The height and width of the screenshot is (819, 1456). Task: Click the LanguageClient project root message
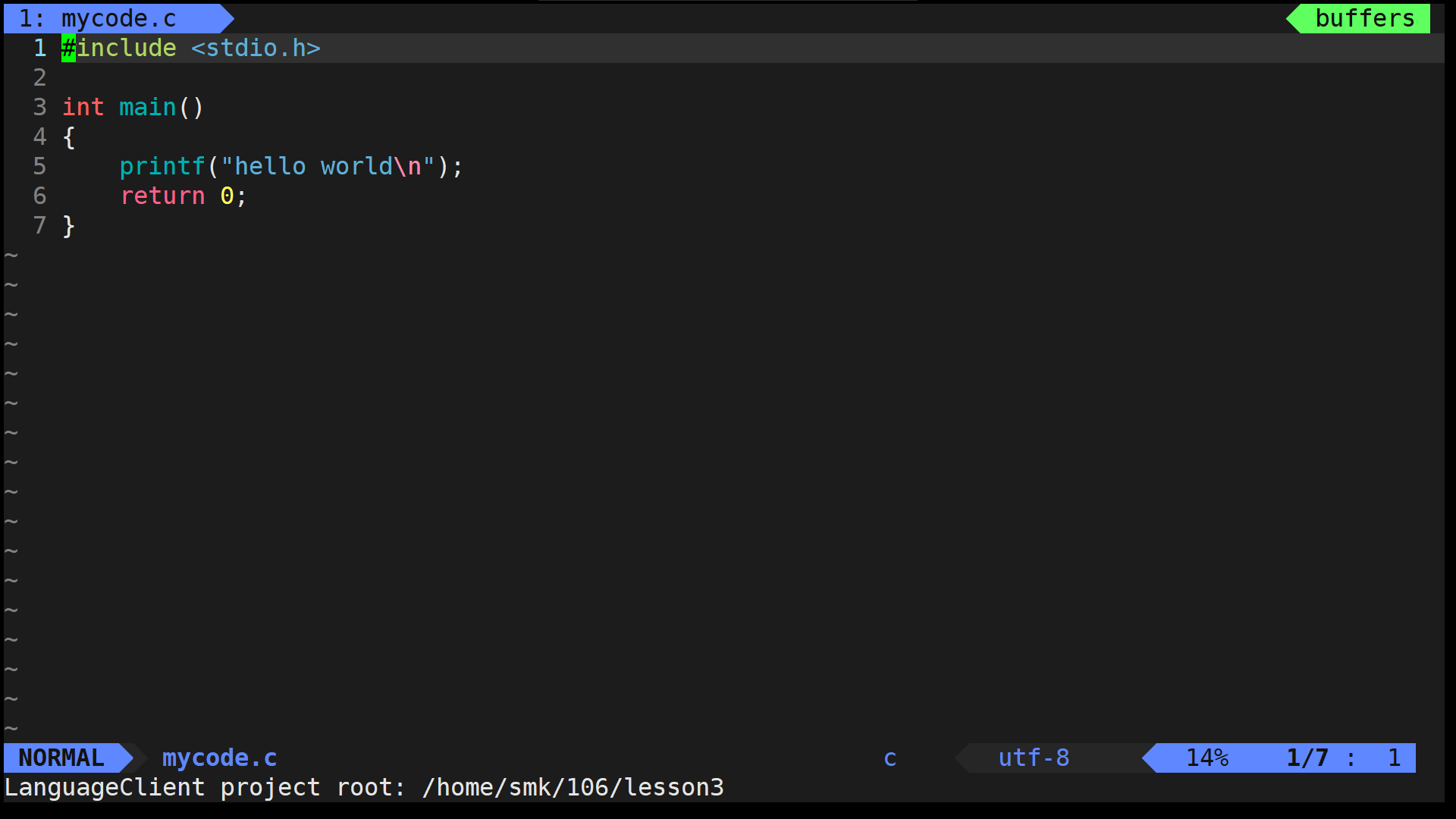click(x=364, y=787)
